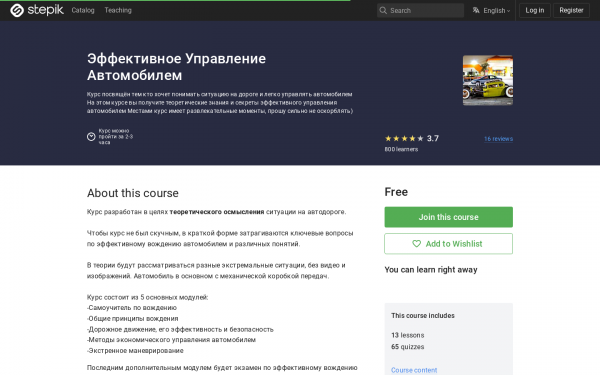Screen dimensions: 600x375
Task: Click the language translate icon
Action: coord(476,10)
